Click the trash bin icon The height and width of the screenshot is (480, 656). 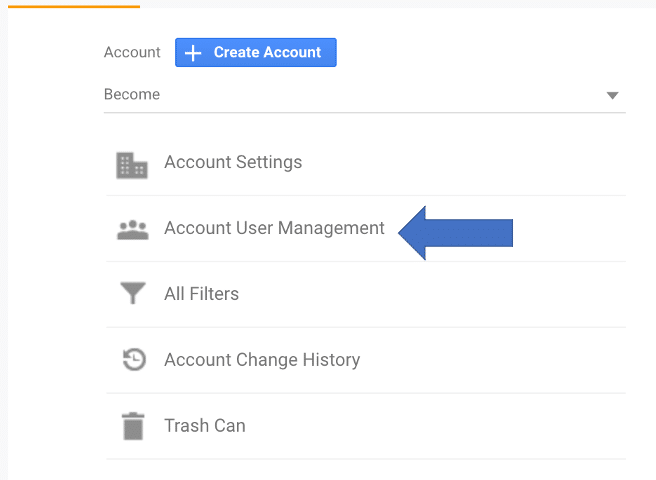click(x=133, y=426)
